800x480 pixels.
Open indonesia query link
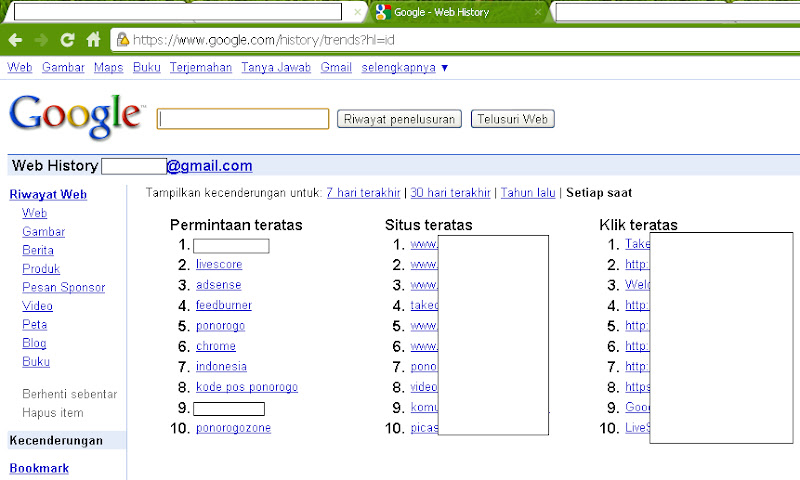pyautogui.click(x=221, y=366)
